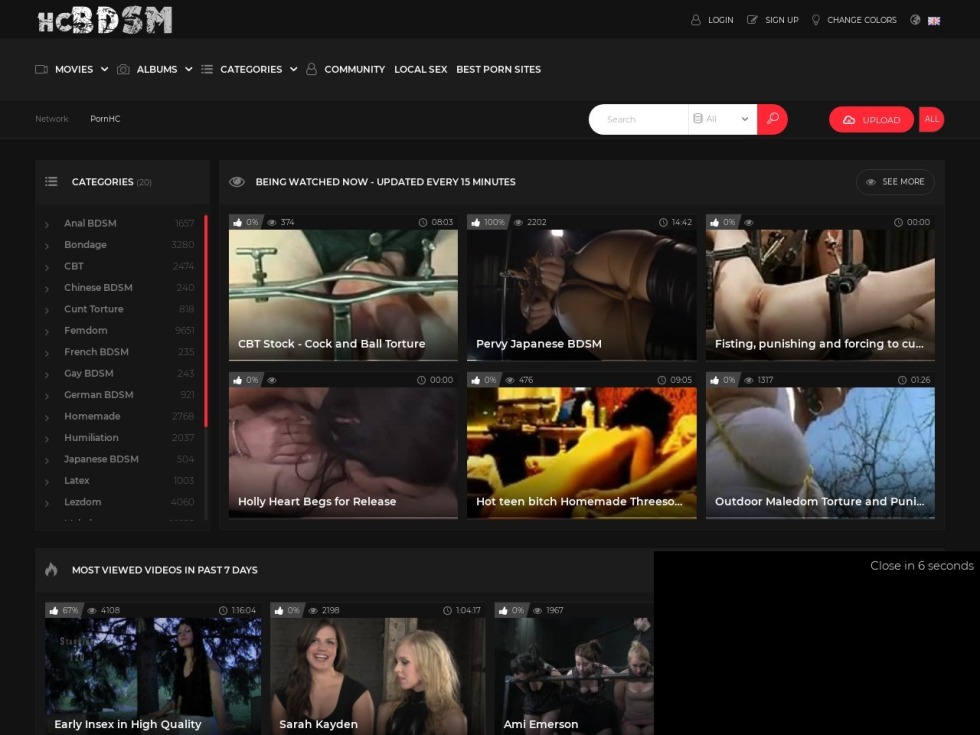Toggle site theme with Change Colors
Image resolution: width=980 pixels, height=735 pixels.
point(861,20)
